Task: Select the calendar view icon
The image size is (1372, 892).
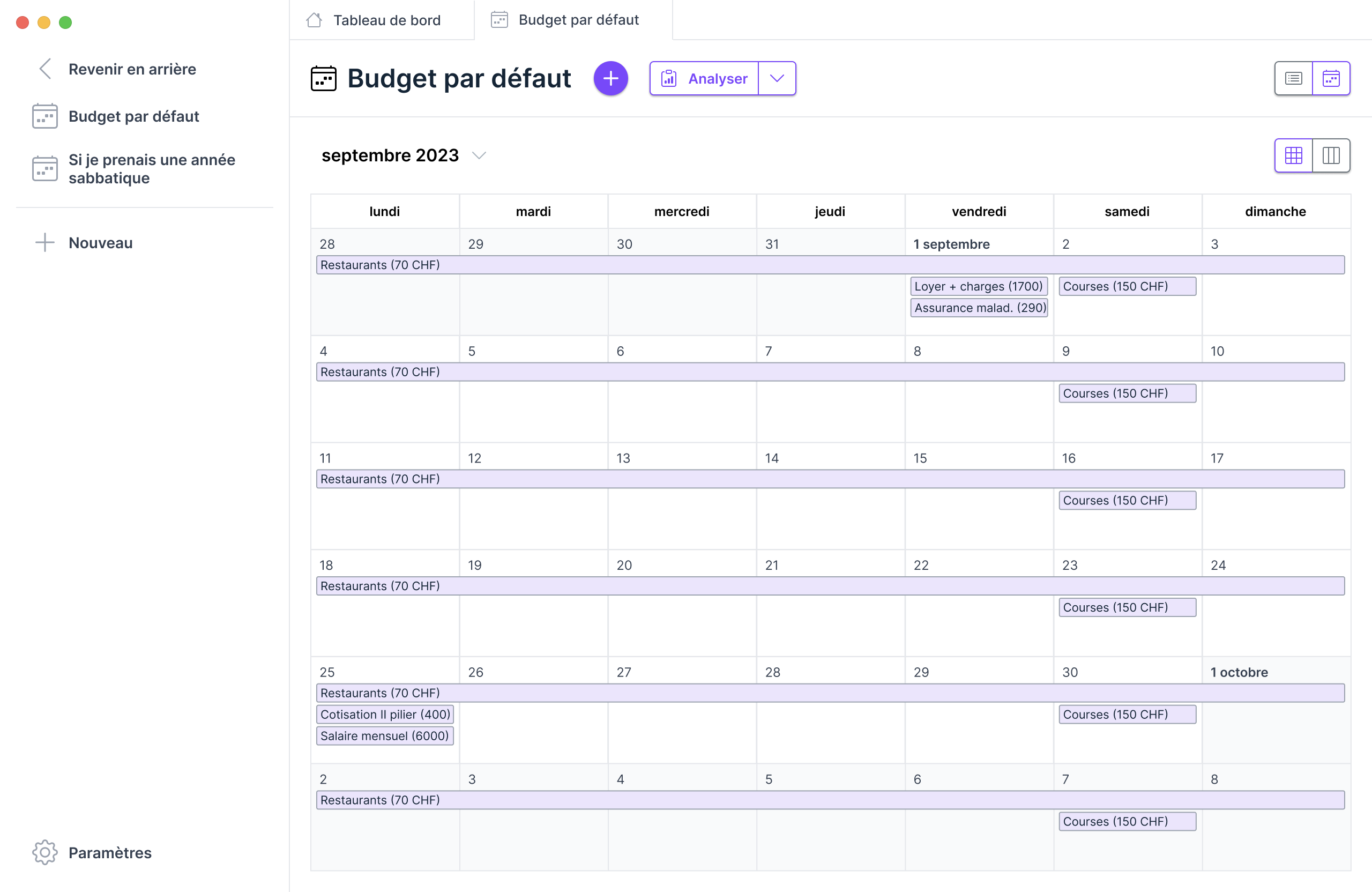Action: click(x=1332, y=78)
